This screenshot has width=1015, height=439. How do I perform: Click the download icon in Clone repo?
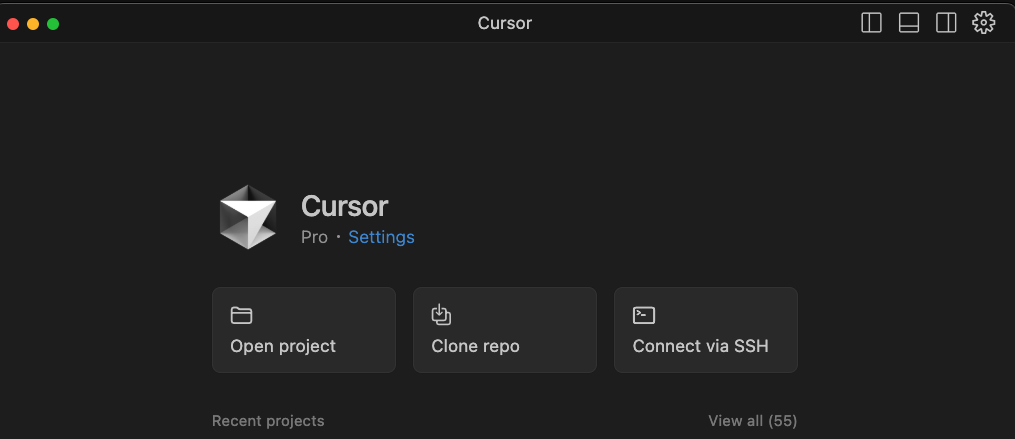pyautogui.click(x=441, y=315)
